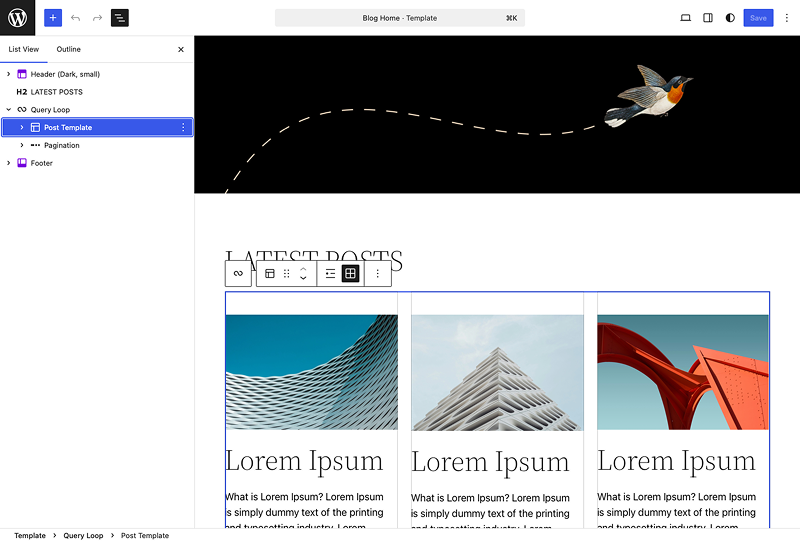Click the first post Lorem Ipsum title

(x=305, y=460)
